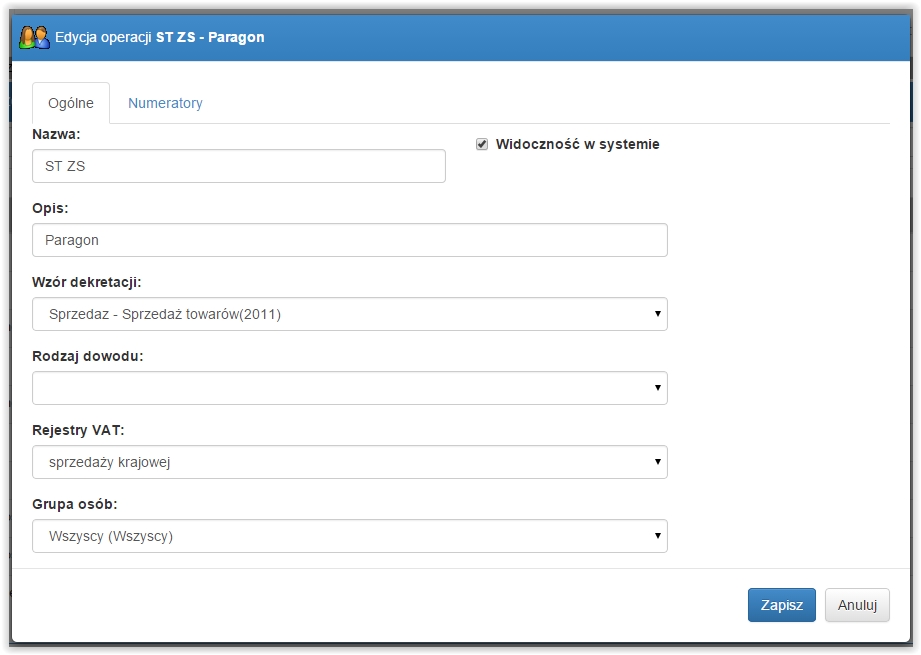The image size is (921, 655).
Task: Open the Rejestry VAT dropdown showing sprzedaży krajowej
Action: point(349,462)
